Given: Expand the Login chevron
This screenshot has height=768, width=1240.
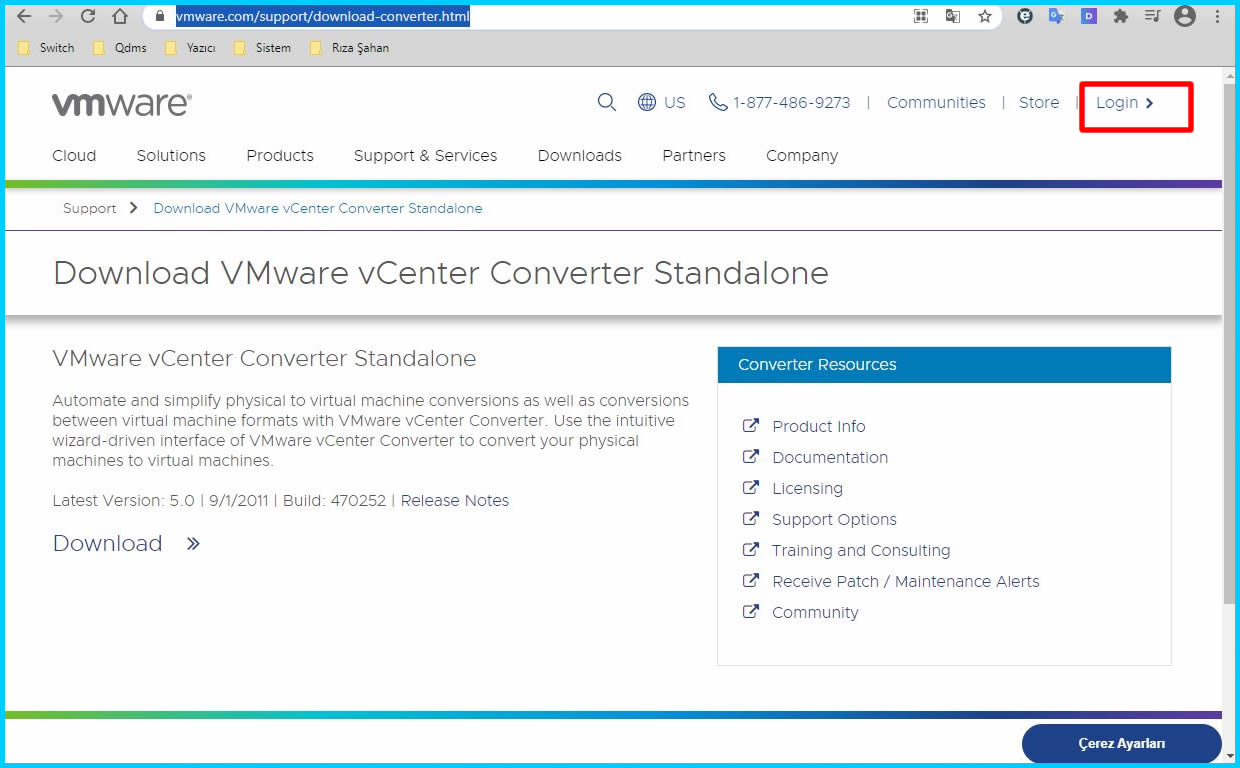Looking at the screenshot, I should click(1150, 102).
